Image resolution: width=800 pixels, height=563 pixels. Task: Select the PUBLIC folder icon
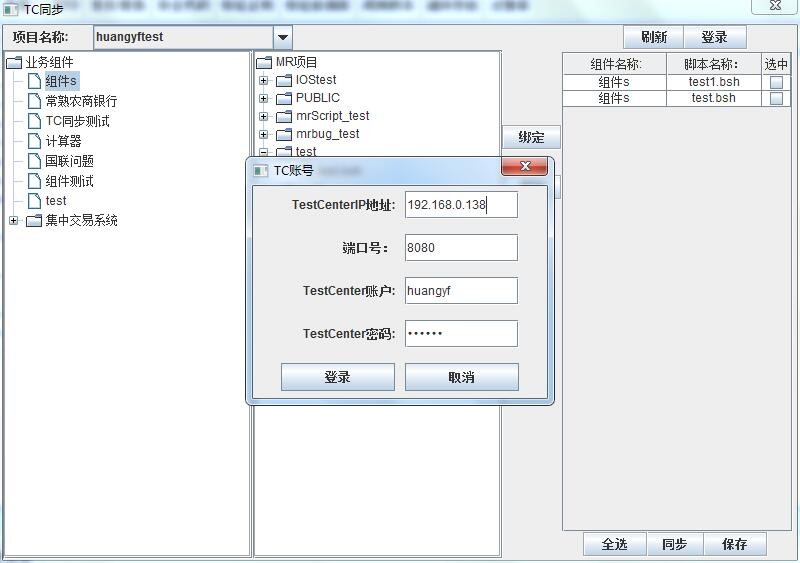point(284,99)
